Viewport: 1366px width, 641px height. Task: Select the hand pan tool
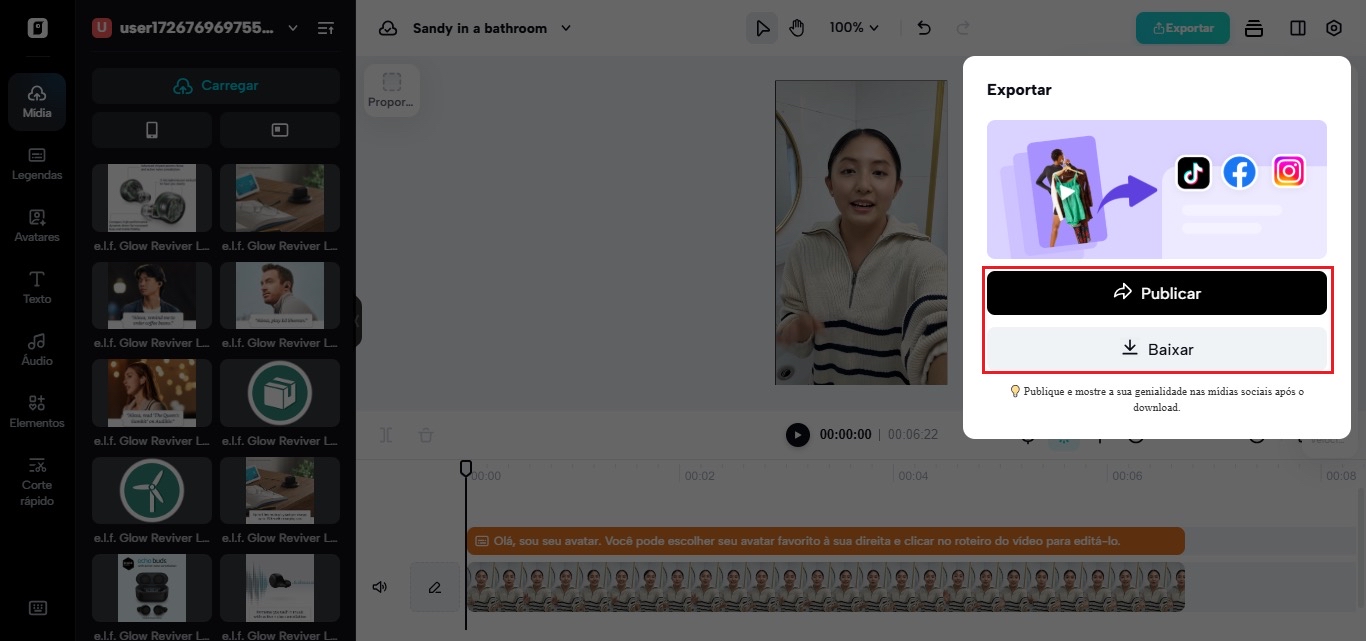[x=796, y=28]
